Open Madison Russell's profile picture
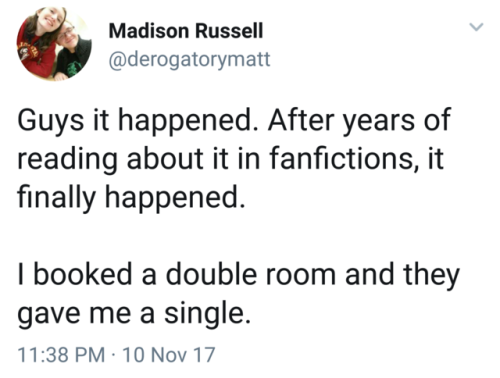 pyautogui.click(x=54, y=44)
